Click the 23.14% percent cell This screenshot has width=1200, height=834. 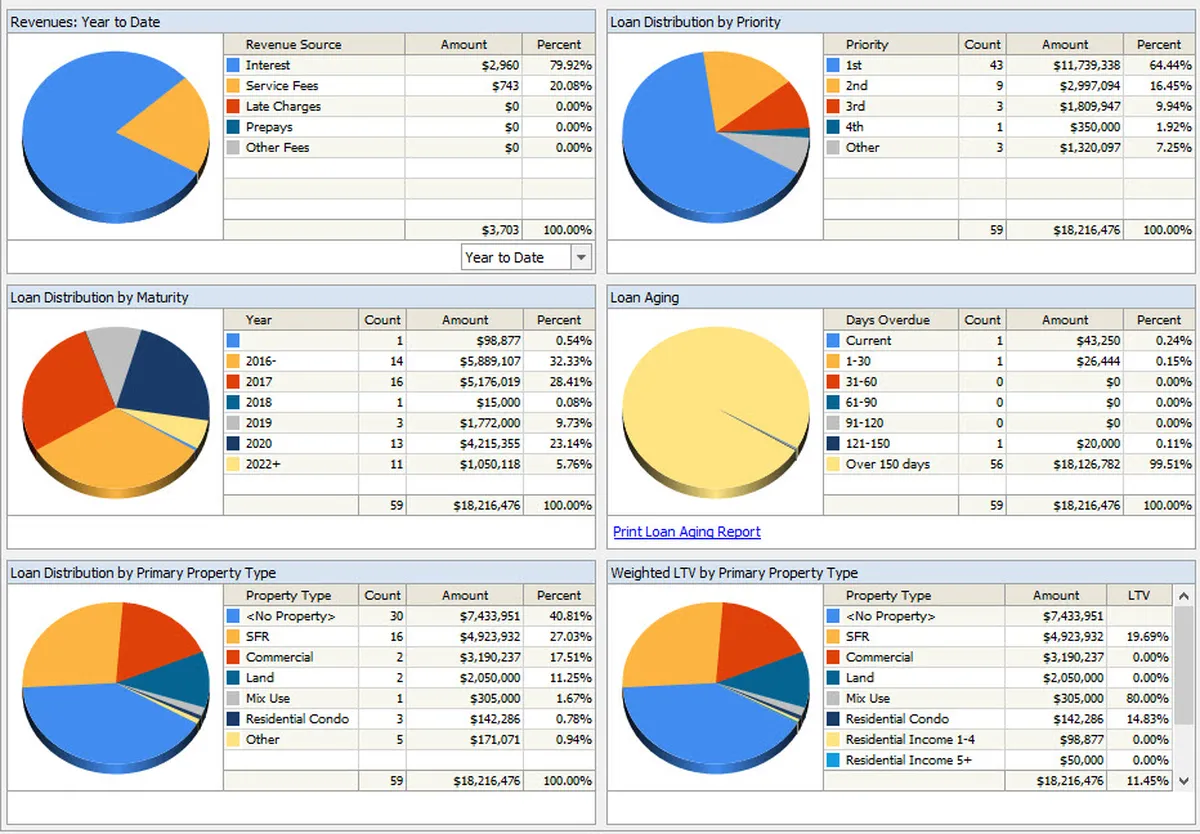(x=559, y=443)
